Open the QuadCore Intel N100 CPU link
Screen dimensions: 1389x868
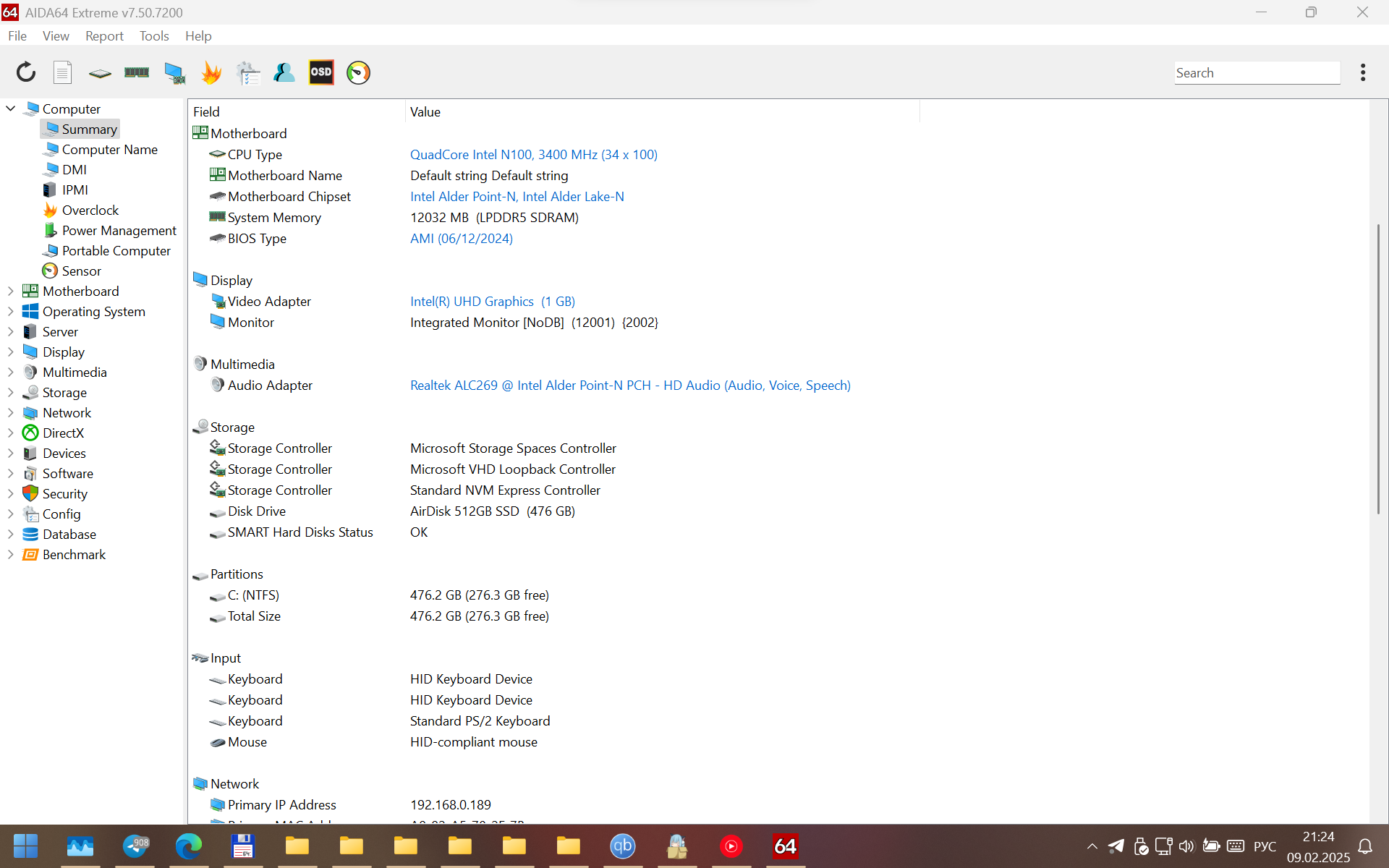pos(534,154)
